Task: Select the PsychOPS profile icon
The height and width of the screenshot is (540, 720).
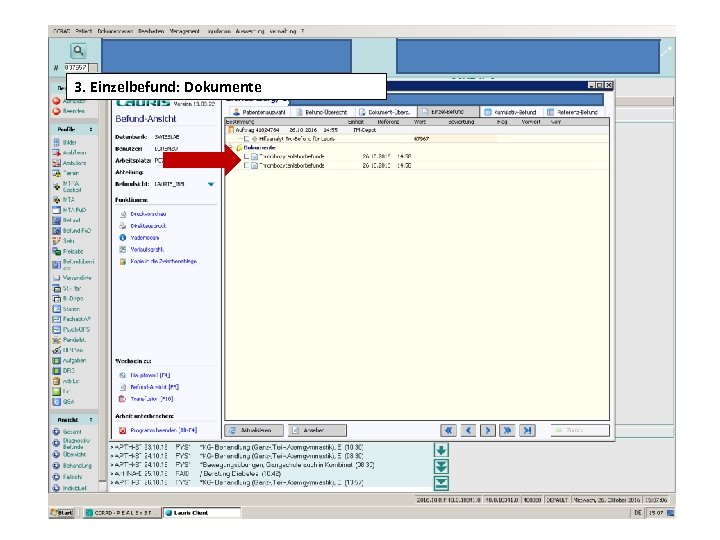Action: [x=56, y=330]
